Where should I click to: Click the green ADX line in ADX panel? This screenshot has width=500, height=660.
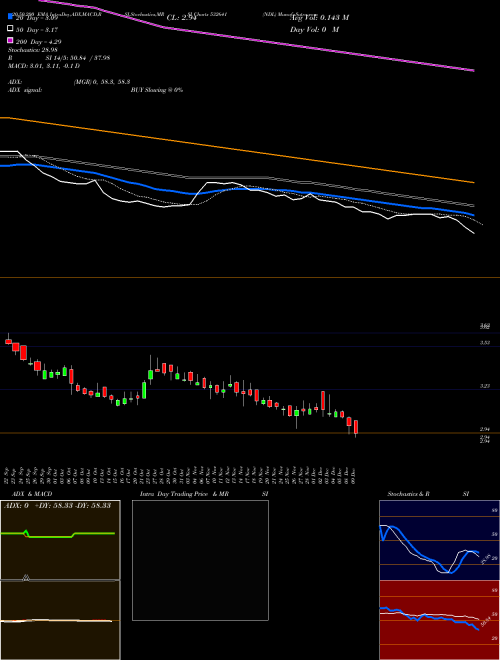[58, 534]
